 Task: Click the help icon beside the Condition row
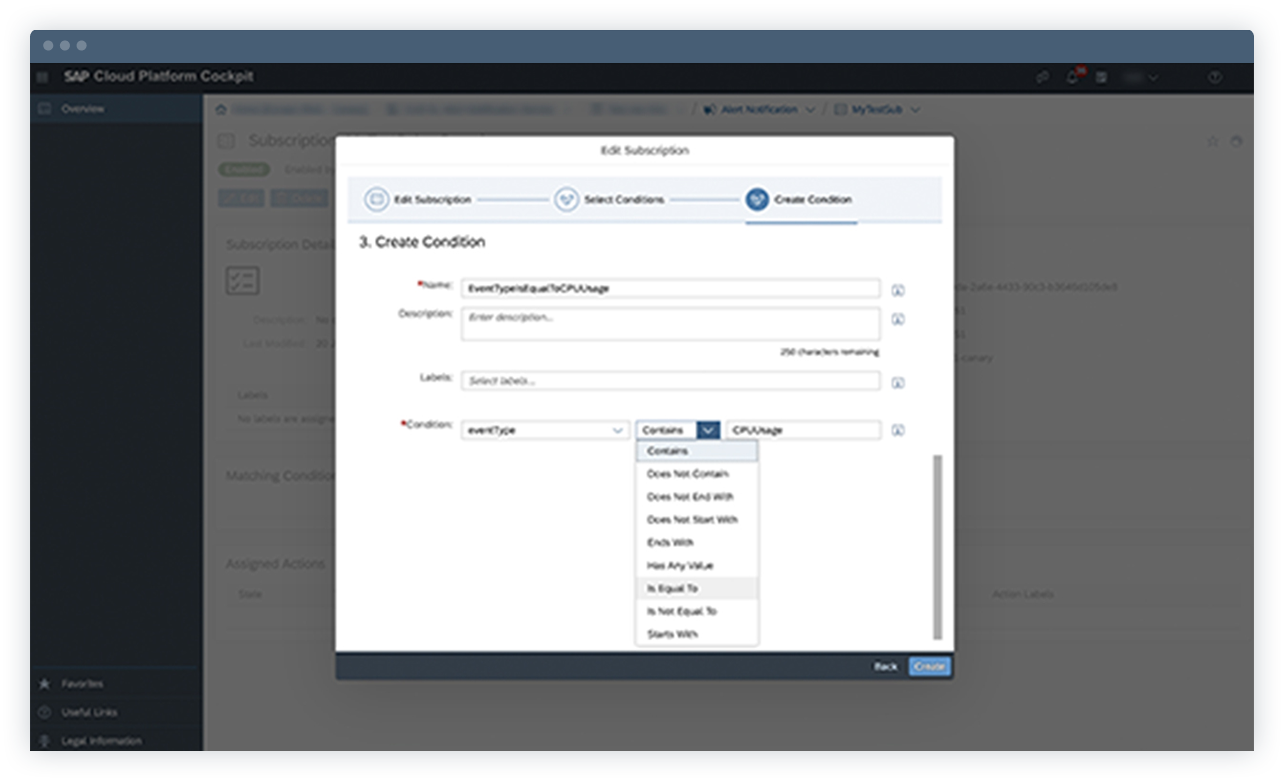tap(897, 429)
